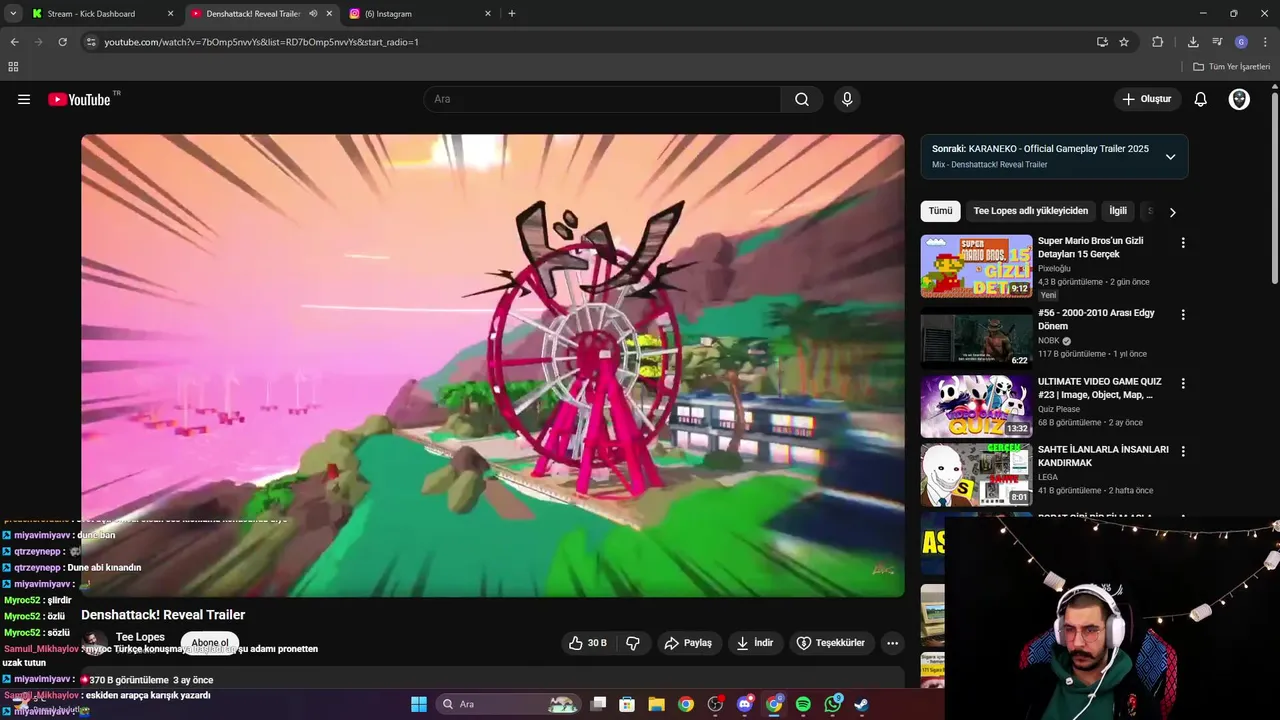Open the NOBK channel link
The width and height of the screenshot is (1280, 720).
(x=1048, y=341)
